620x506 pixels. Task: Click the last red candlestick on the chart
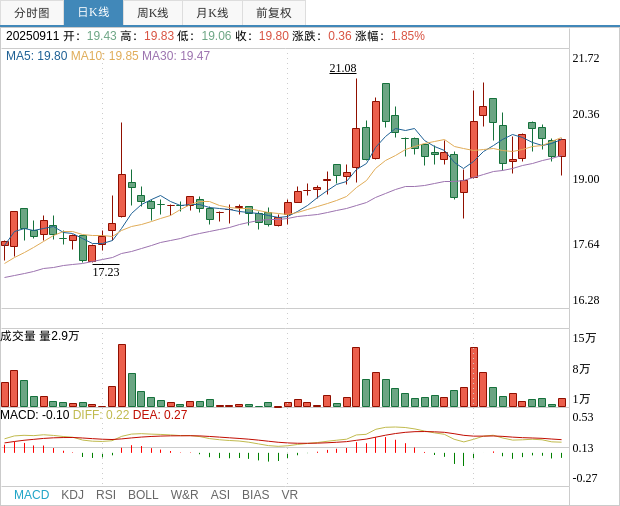tap(562, 148)
